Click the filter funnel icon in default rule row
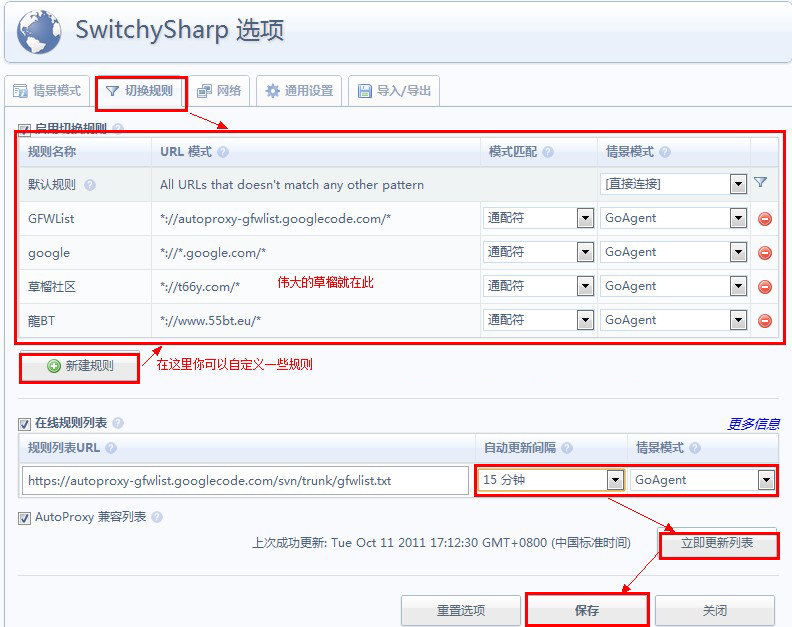The image size is (792, 627). (x=761, y=182)
